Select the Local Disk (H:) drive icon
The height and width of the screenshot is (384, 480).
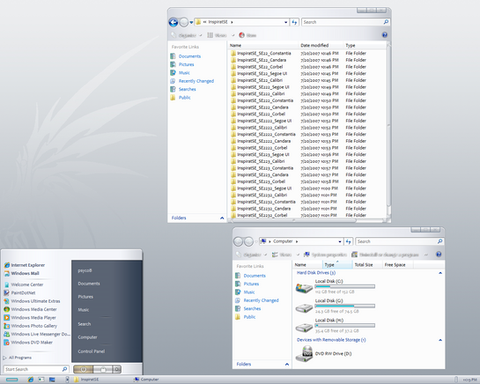304,327
